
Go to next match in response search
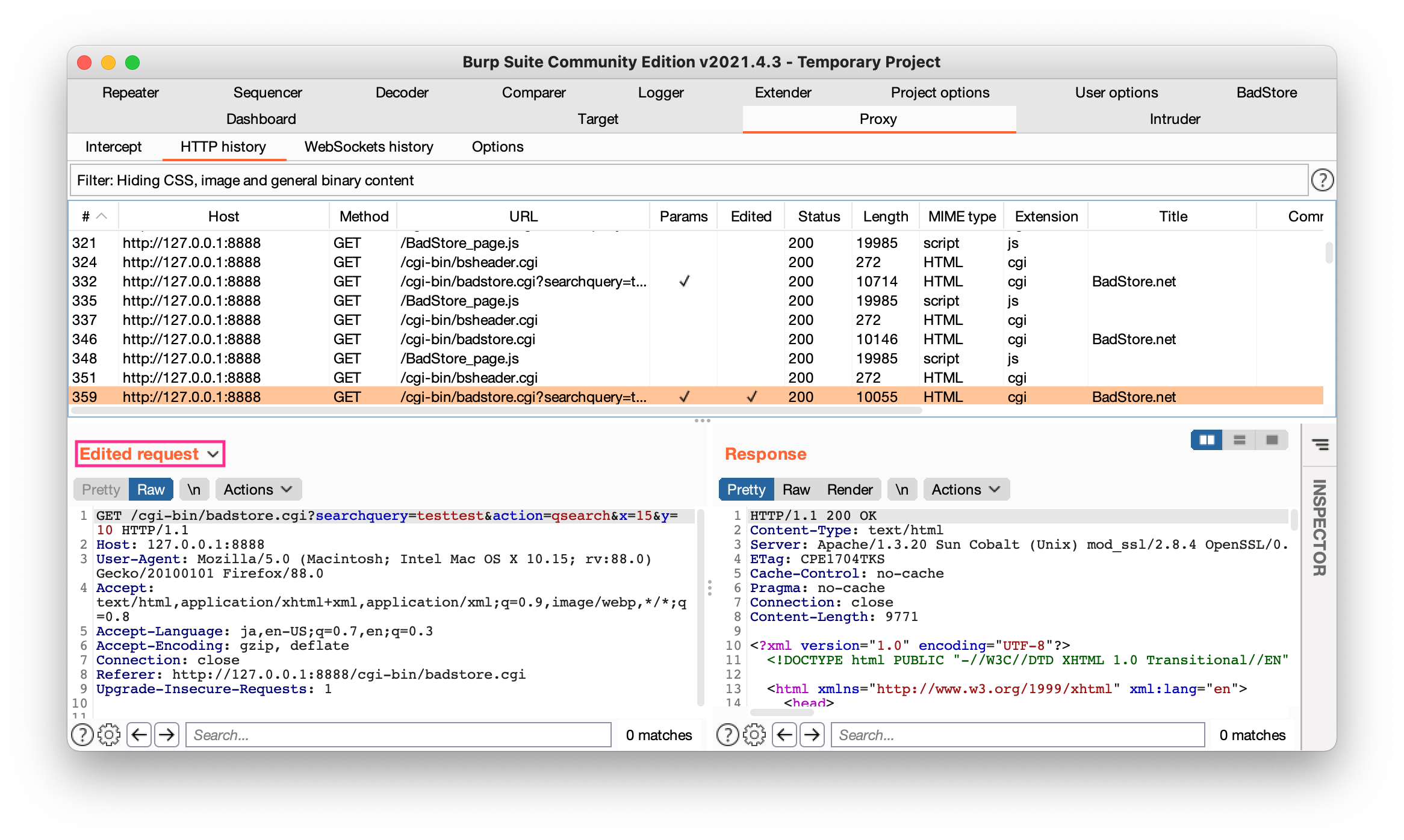(812, 735)
